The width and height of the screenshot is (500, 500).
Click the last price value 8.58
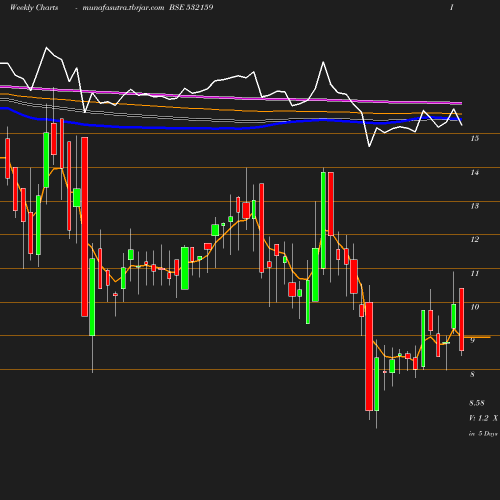477,403
